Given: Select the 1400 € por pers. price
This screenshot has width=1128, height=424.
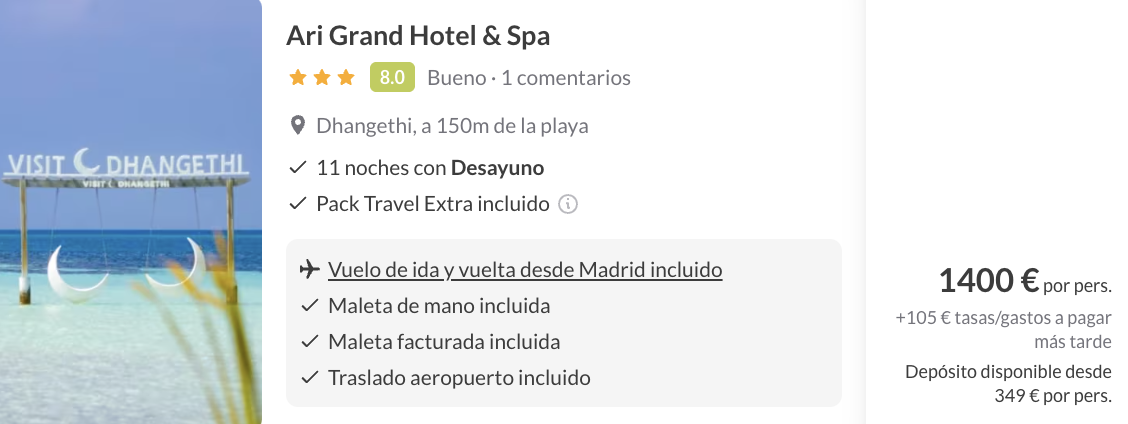Looking at the screenshot, I should (x=1024, y=282).
